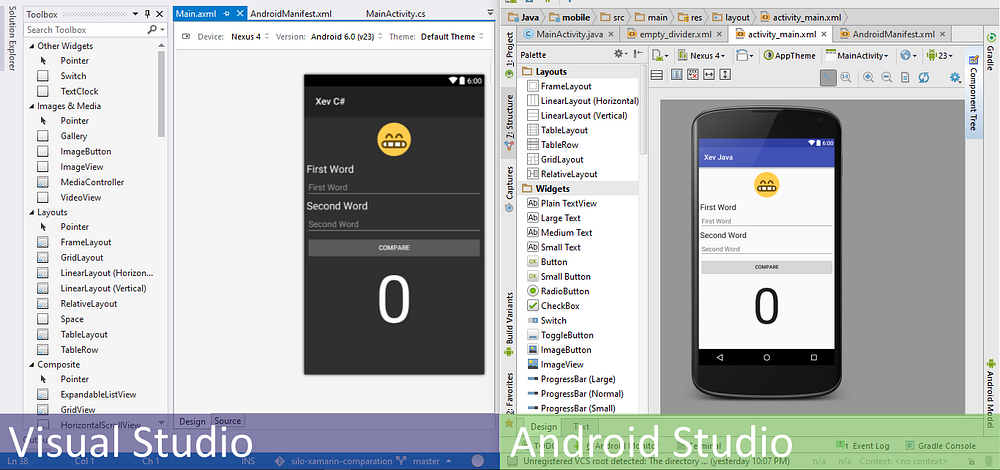Screen dimensions: 1000x470
Task: Open Visual Studio tab overflow dropdown arrow
Action: coord(490,12)
